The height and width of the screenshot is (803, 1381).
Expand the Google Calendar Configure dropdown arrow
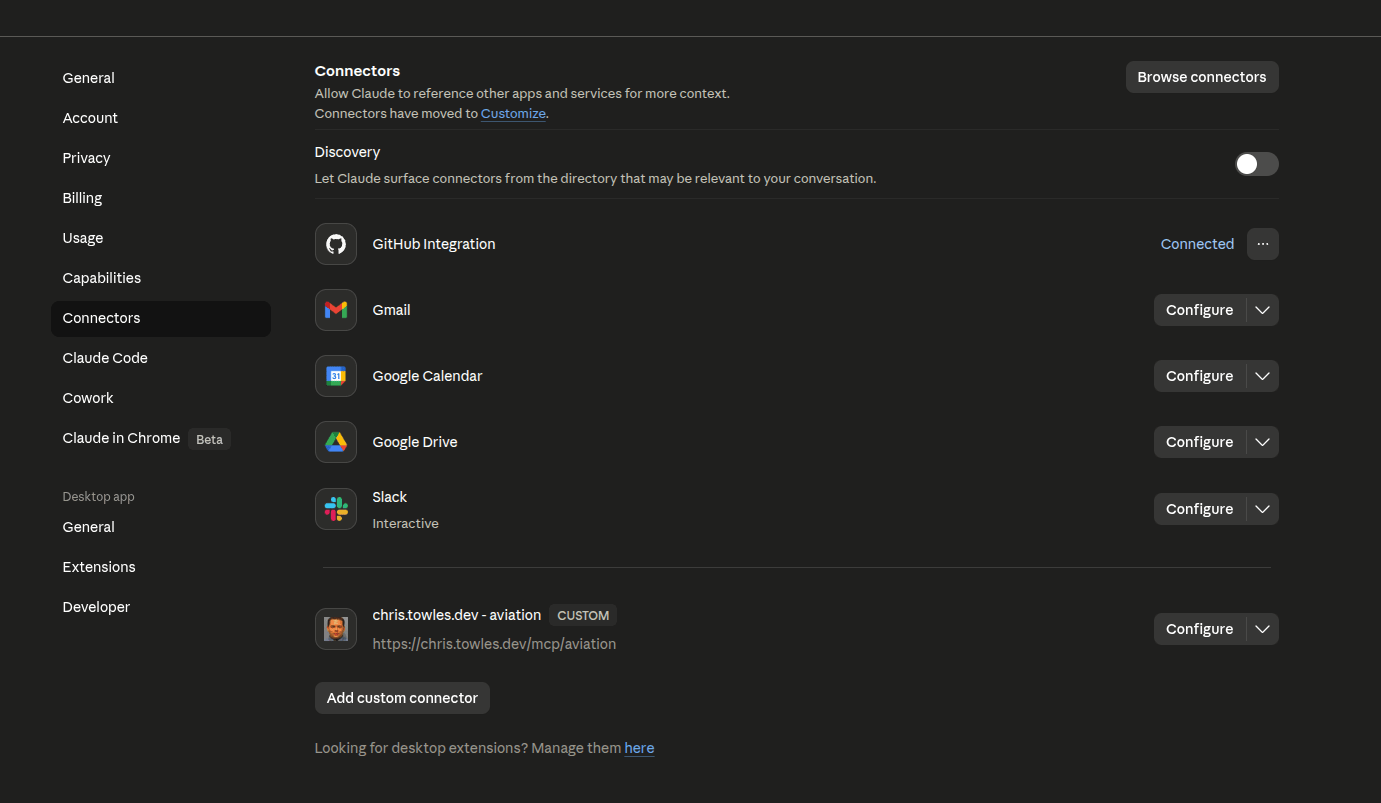(x=1263, y=376)
